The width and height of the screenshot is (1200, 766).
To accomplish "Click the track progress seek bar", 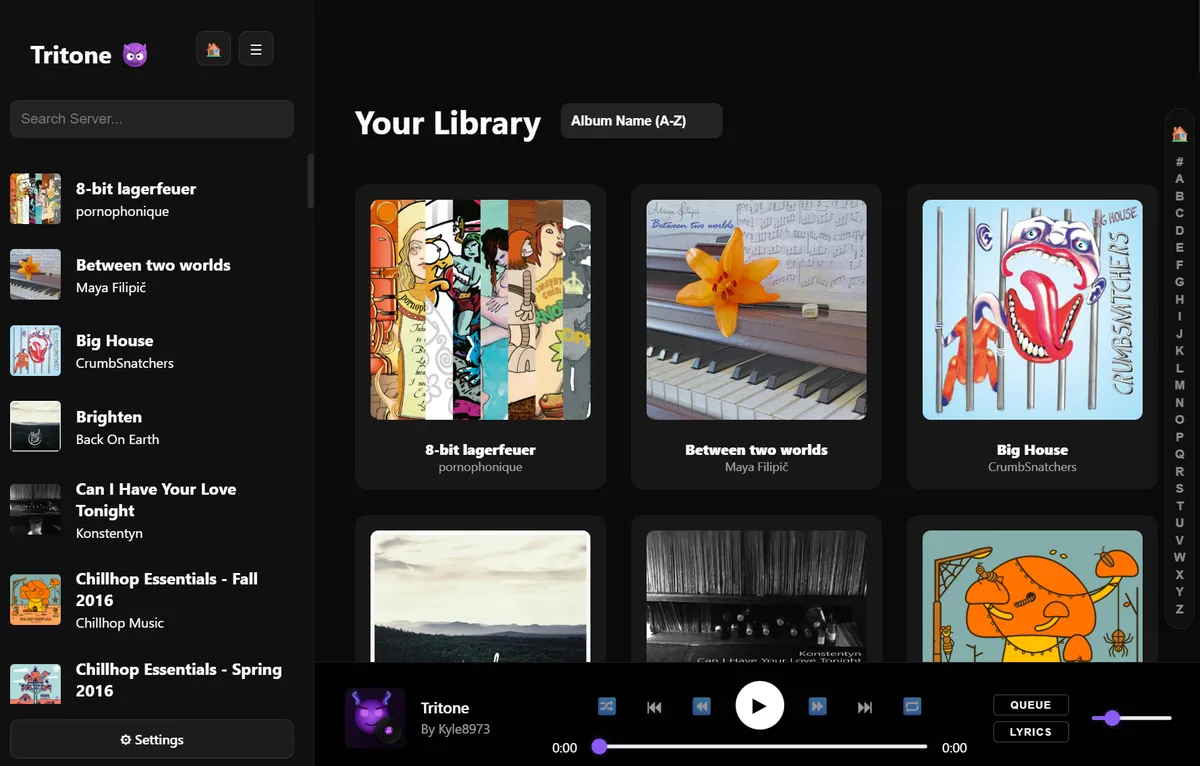I will click(x=763, y=746).
